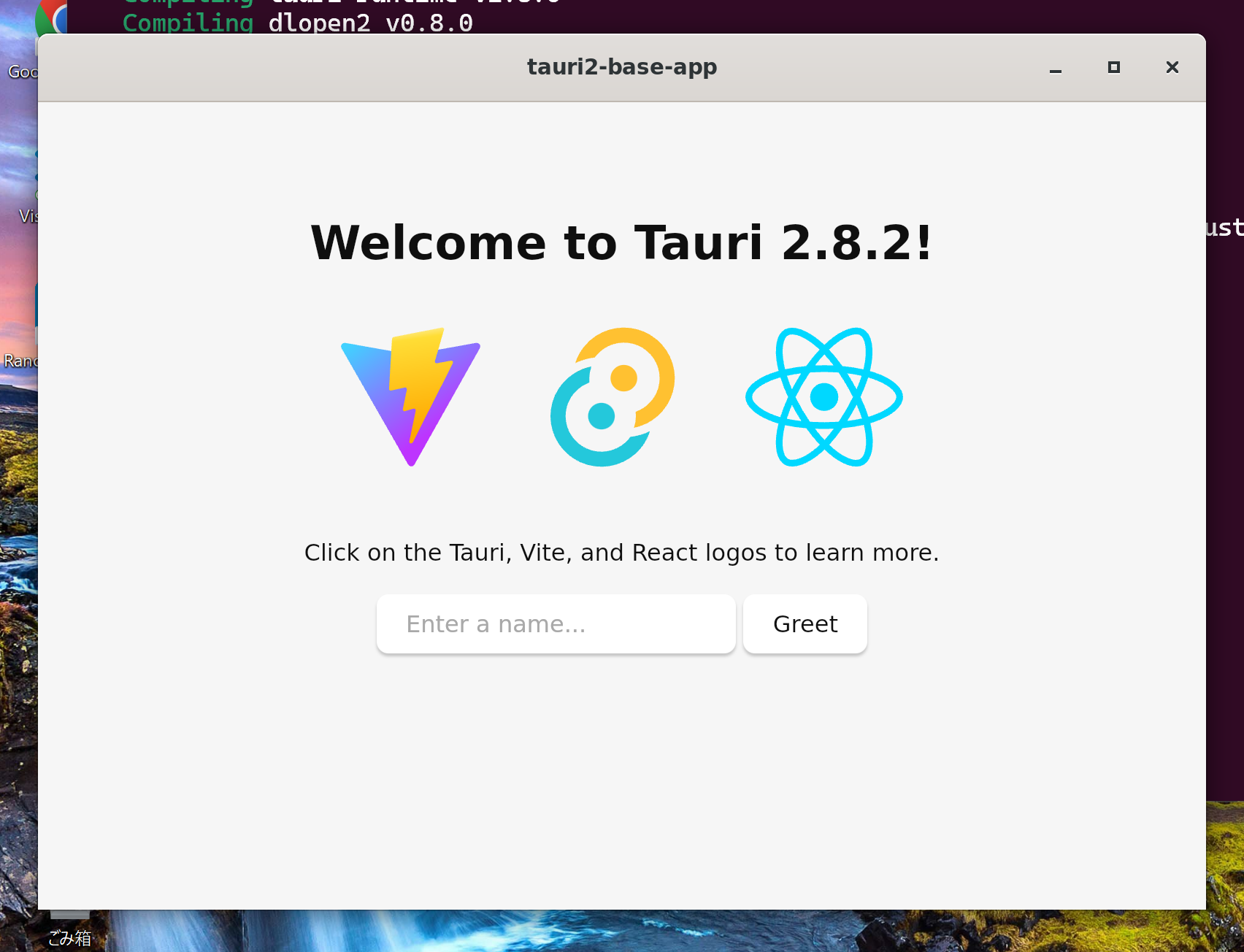Close the tauri2-base-app window

click(1172, 68)
